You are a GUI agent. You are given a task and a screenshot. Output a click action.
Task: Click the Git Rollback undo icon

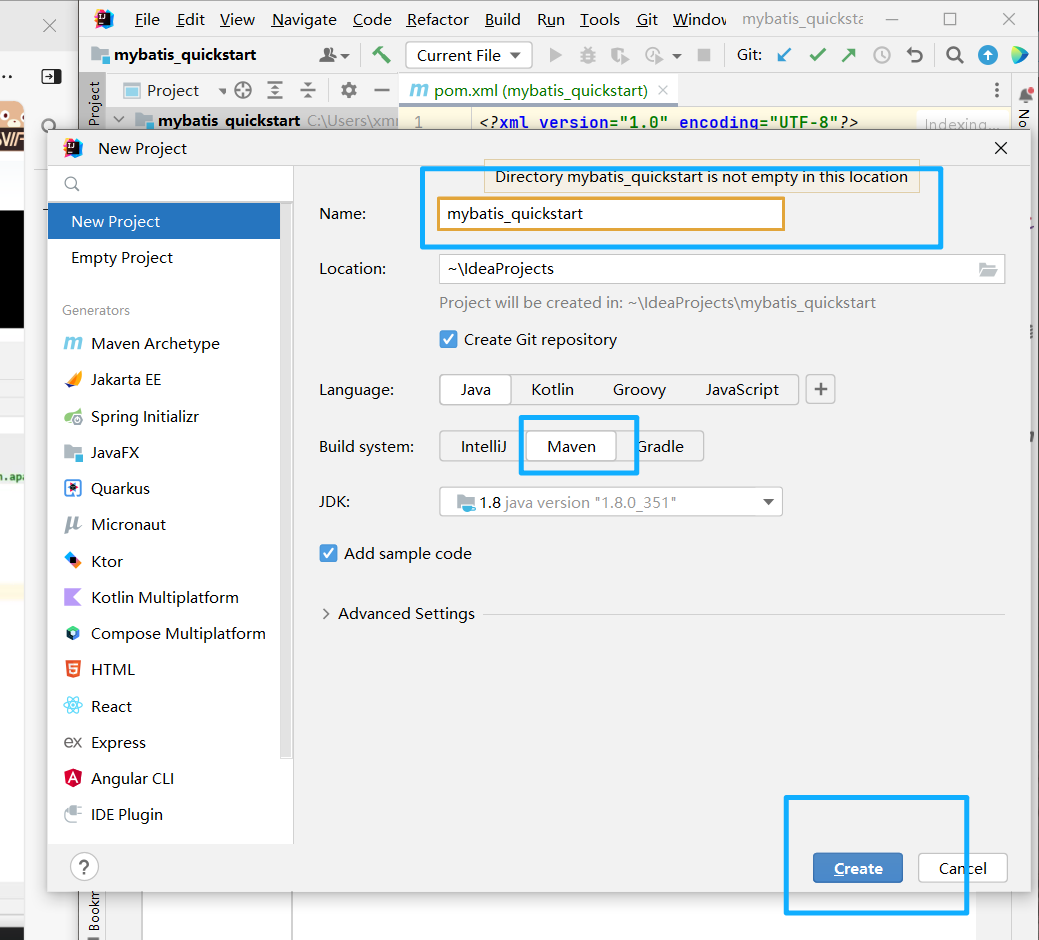pos(914,55)
